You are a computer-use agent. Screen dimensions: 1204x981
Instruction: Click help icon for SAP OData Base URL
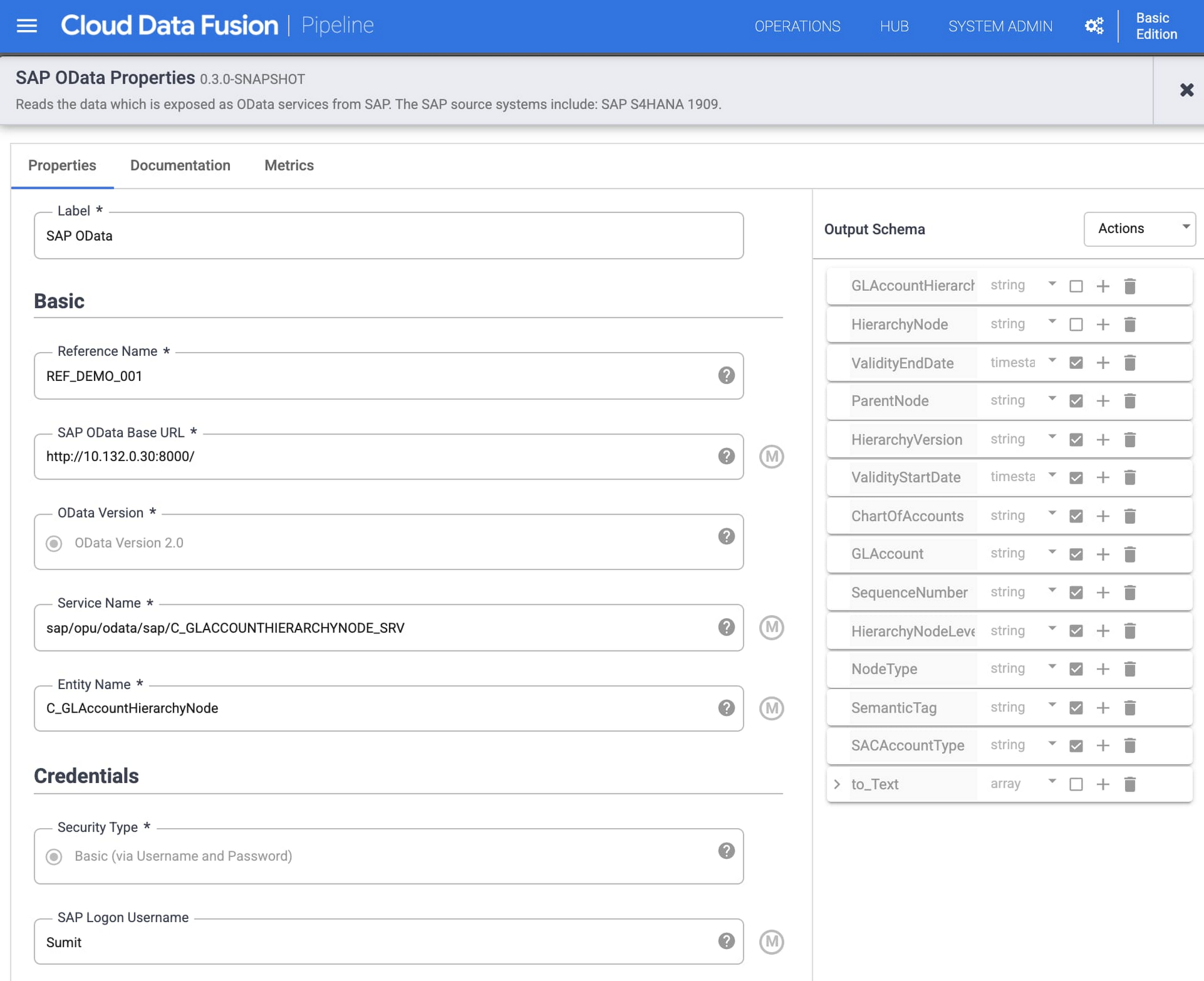point(726,456)
